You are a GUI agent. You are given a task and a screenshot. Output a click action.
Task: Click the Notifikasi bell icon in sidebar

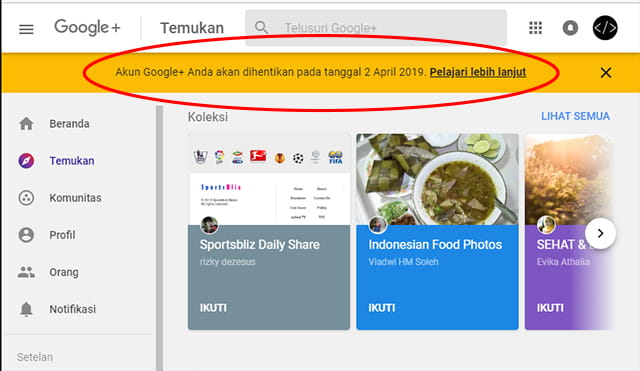(x=26, y=309)
